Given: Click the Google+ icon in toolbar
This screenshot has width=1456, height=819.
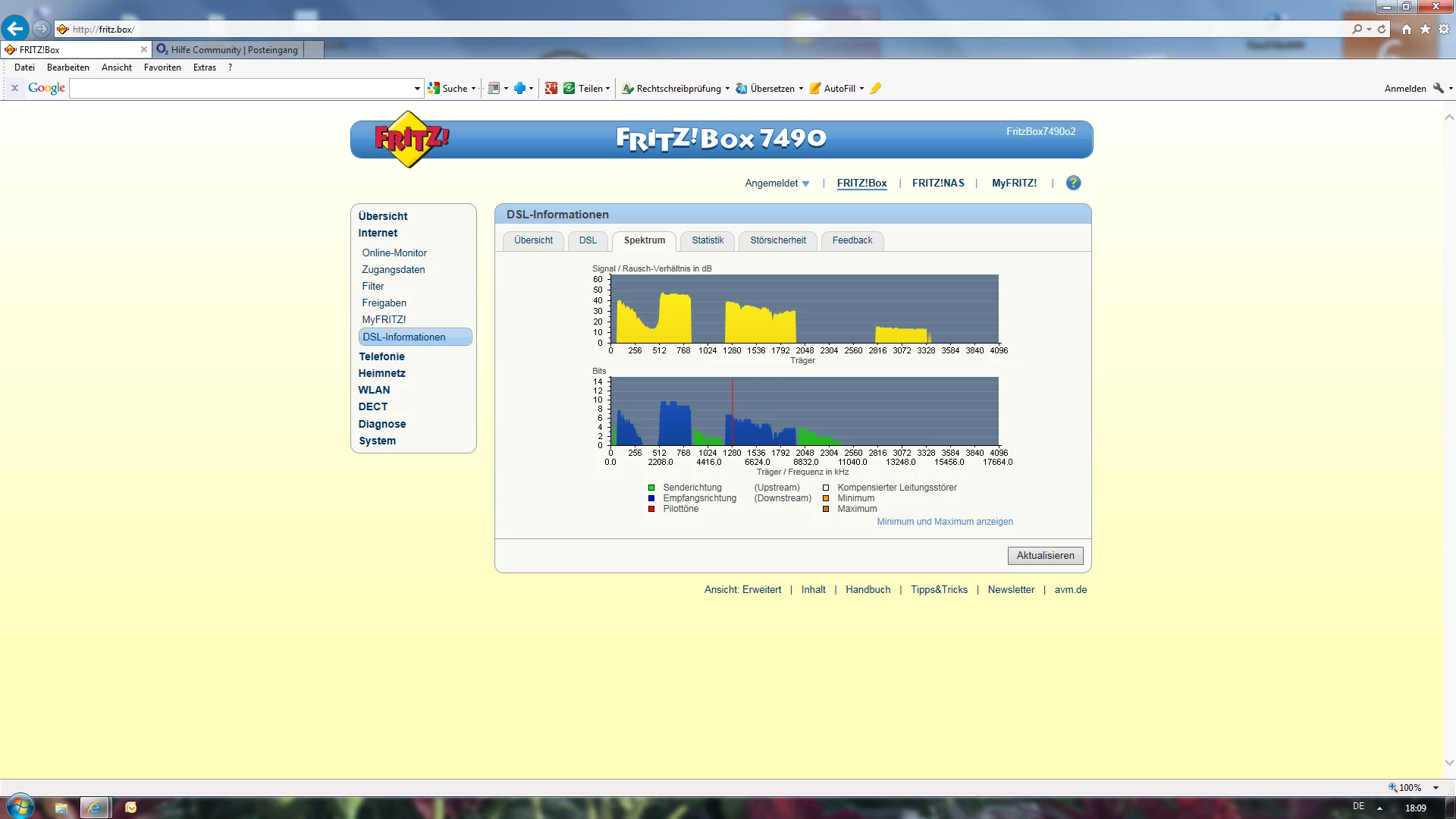Looking at the screenshot, I should click(551, 89).
